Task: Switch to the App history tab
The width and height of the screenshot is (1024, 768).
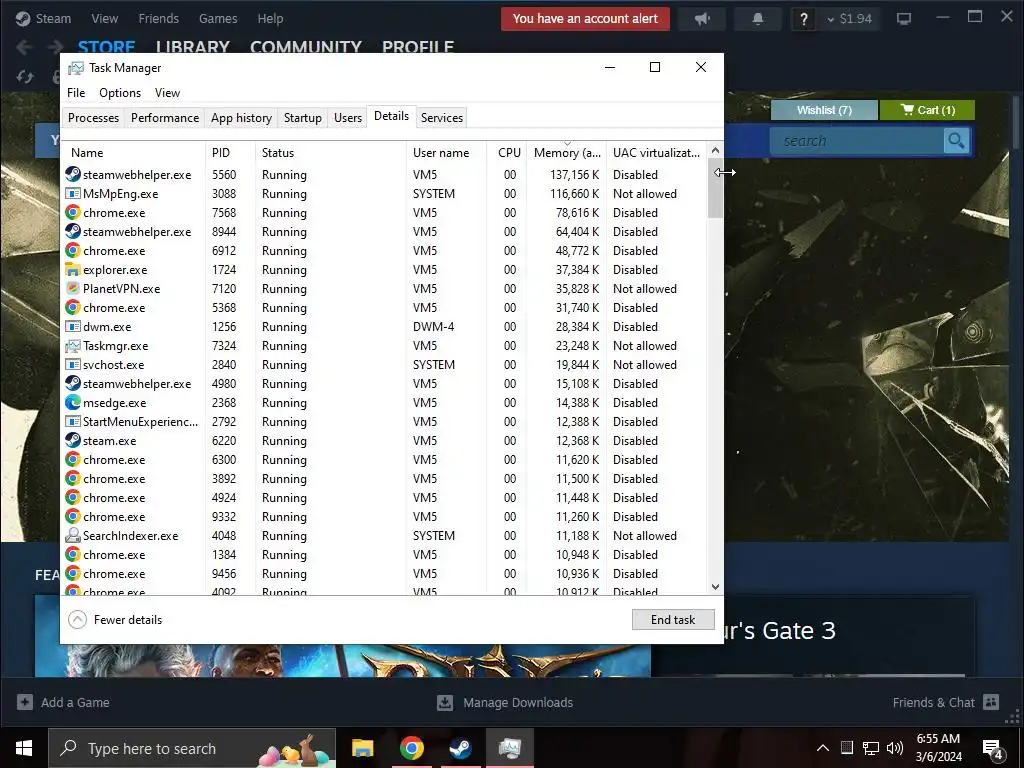Action: pyautogui.click(x=241, y=118)
